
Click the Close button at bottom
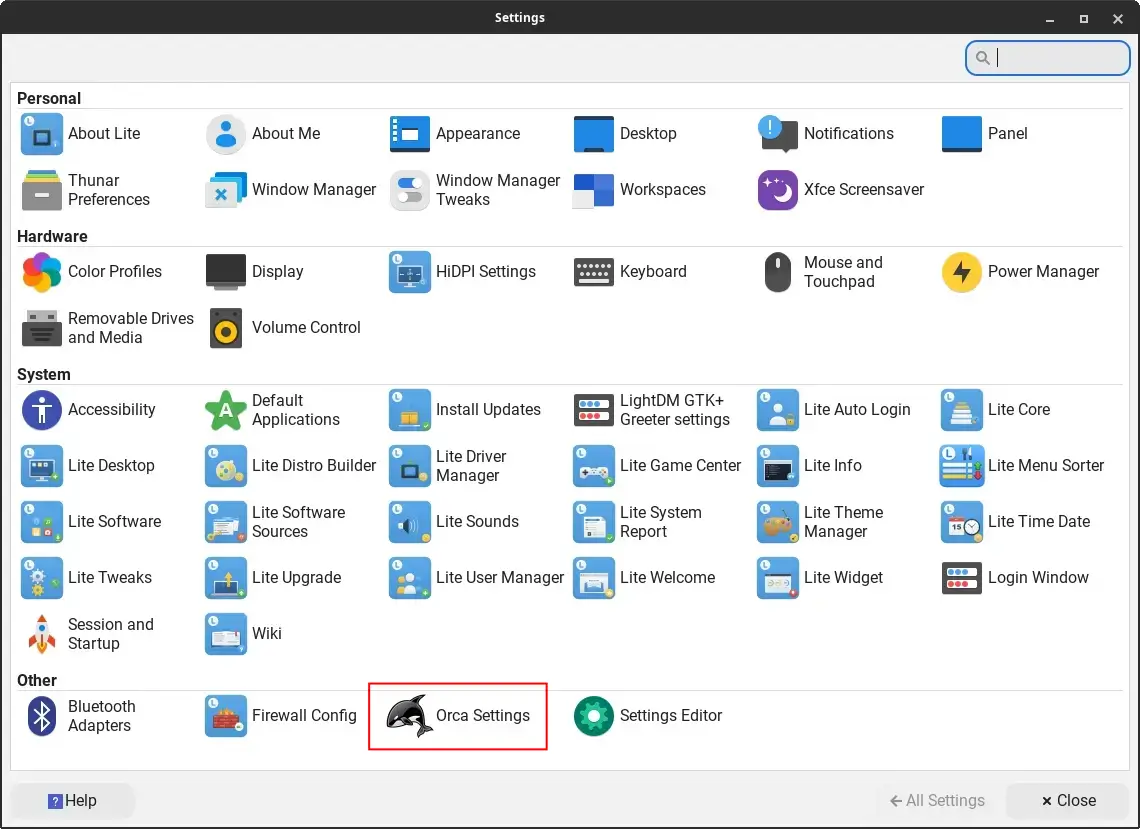[1067, 801]
